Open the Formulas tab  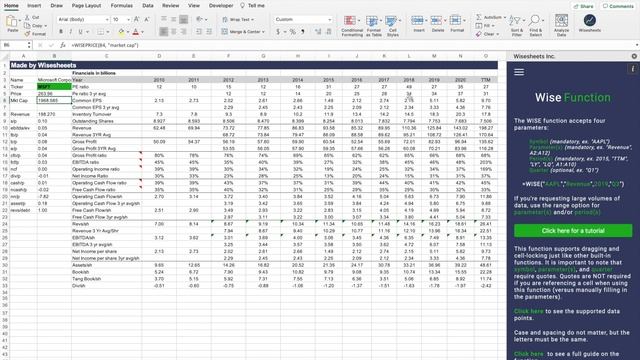pyautogui.click(x=122, y=6)
